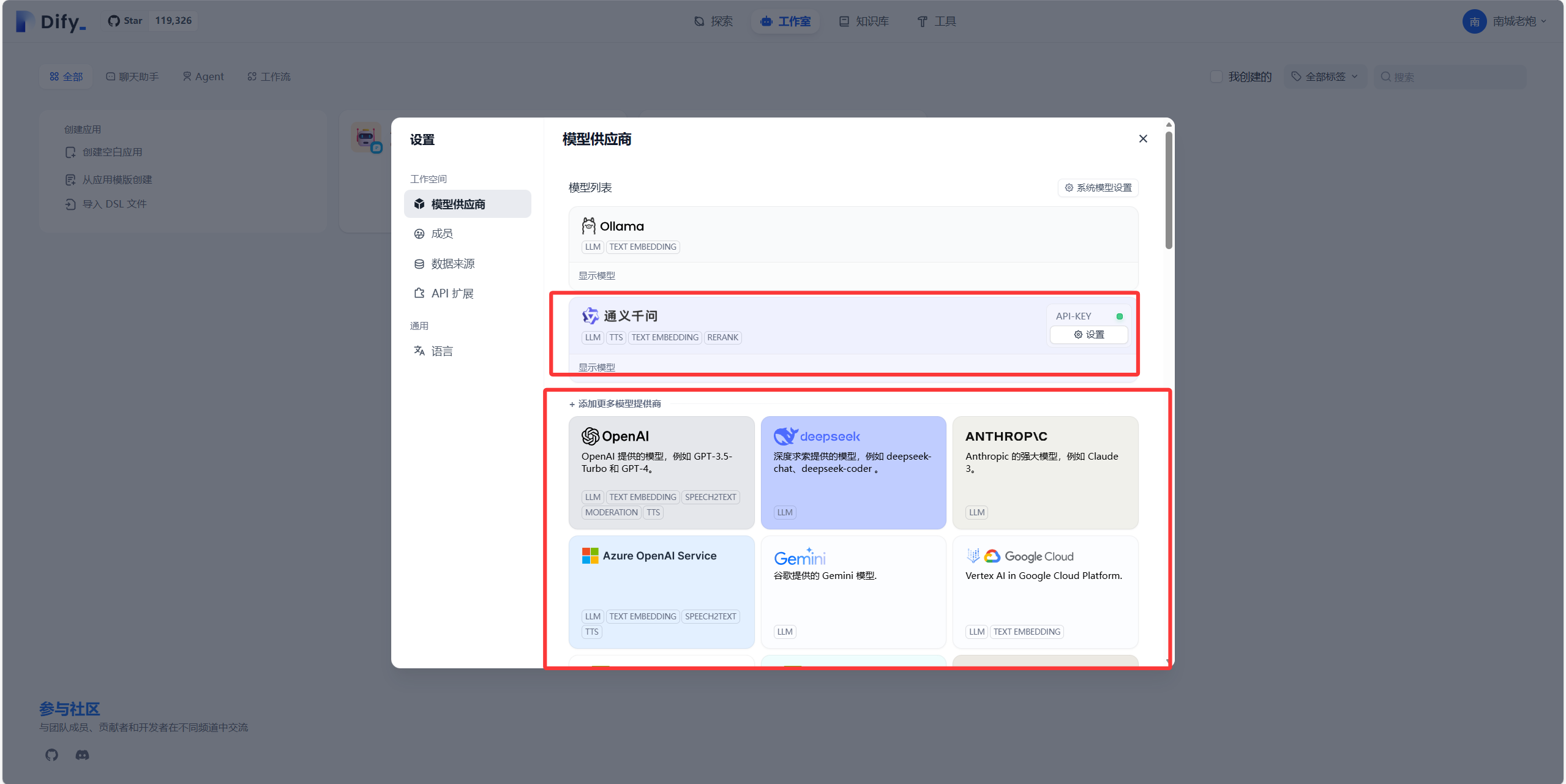Select the Agent tab
The height and width of the screenshot is (784, 1566).
coord(203,76)
